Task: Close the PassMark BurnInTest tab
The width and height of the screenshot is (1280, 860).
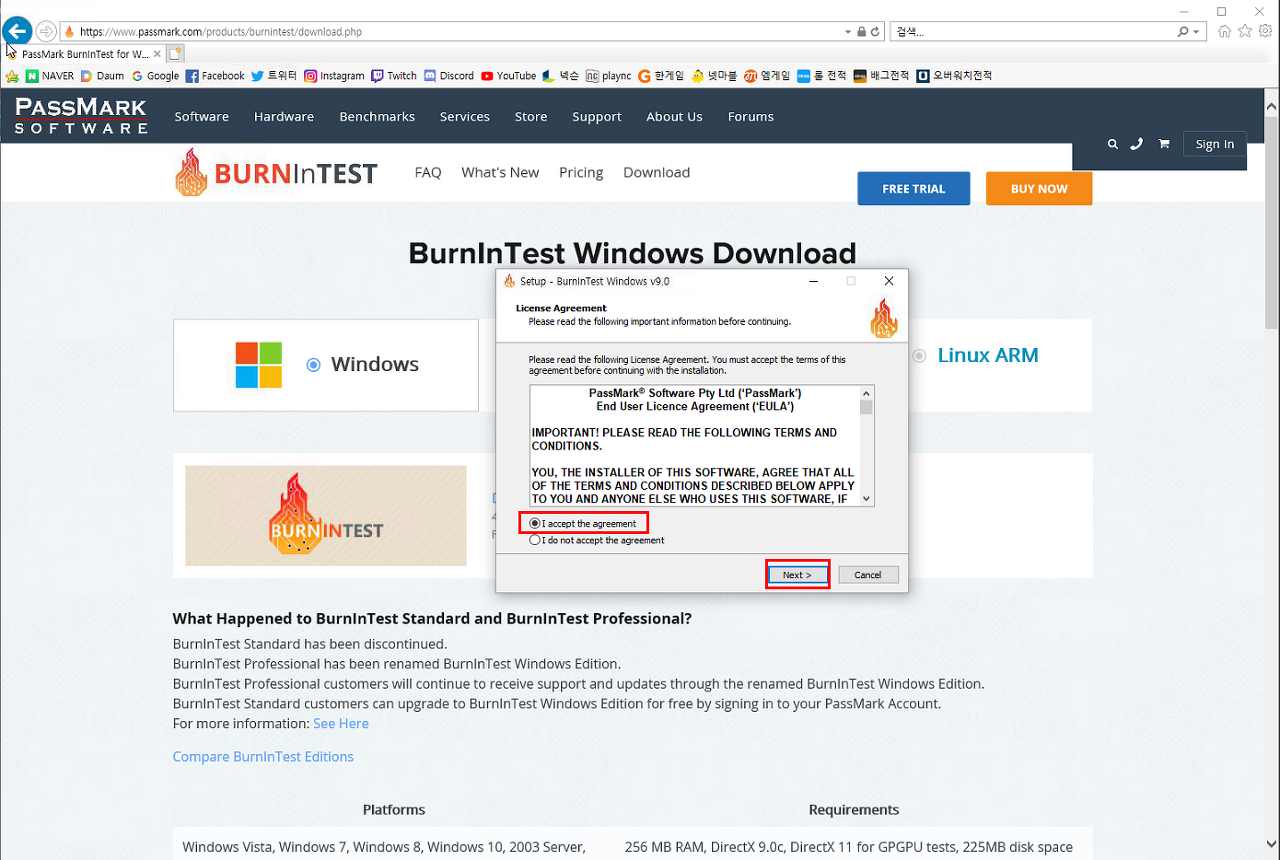Action: pos(157,54)
